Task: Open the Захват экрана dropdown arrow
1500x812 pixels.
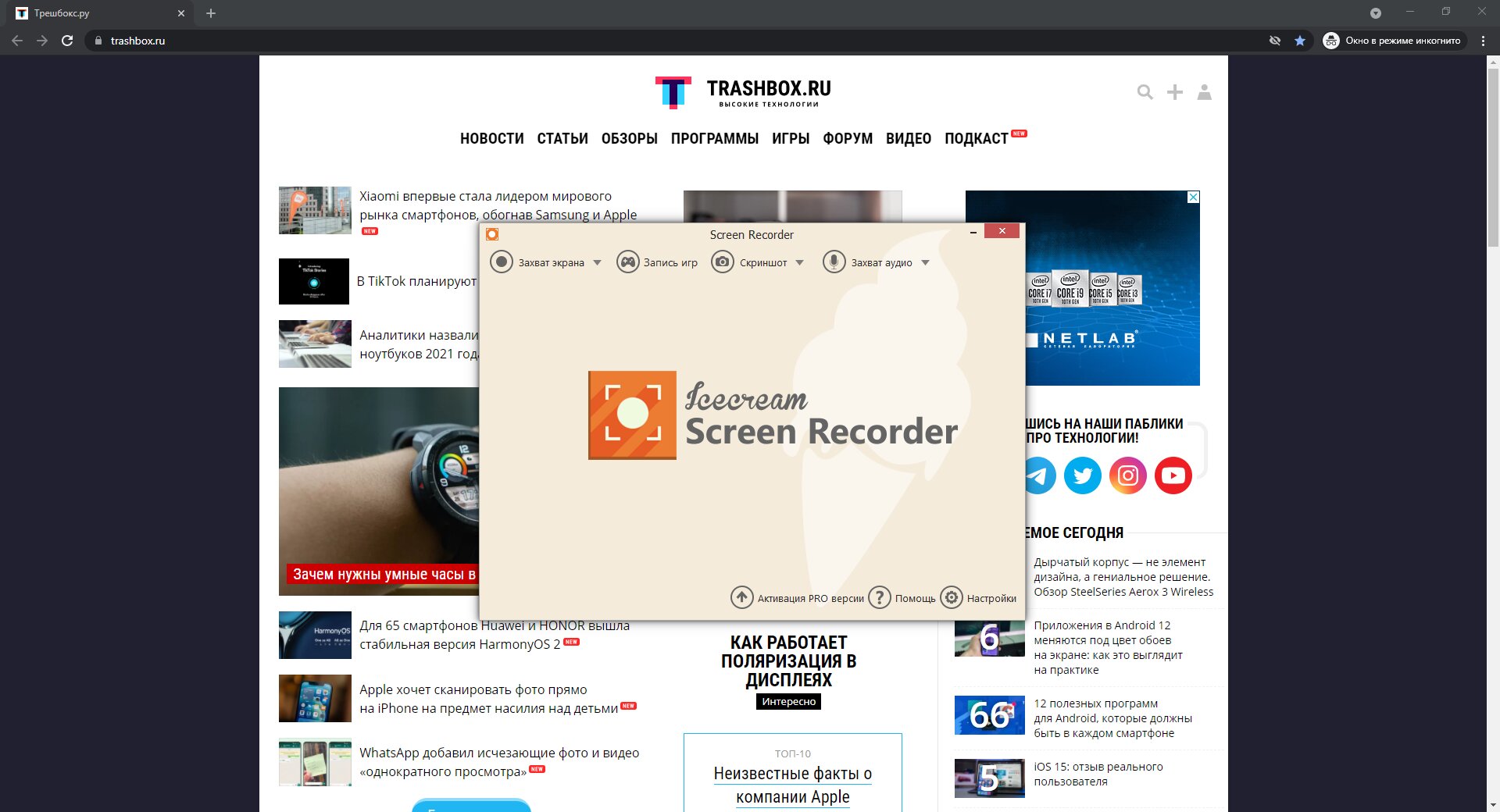Action: click(598, 262)
